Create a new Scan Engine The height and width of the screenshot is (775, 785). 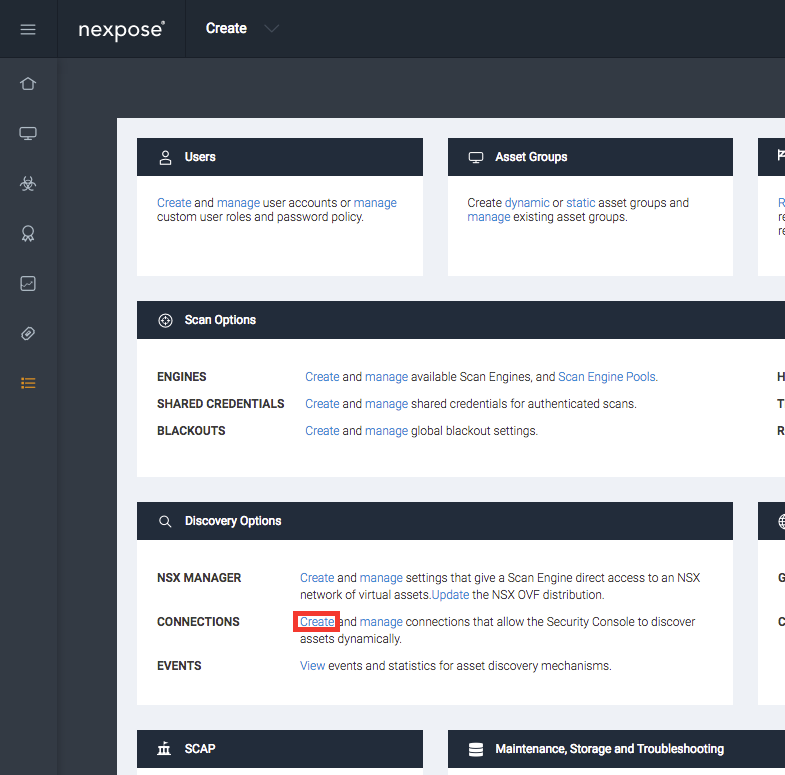[x=322, y=377]
